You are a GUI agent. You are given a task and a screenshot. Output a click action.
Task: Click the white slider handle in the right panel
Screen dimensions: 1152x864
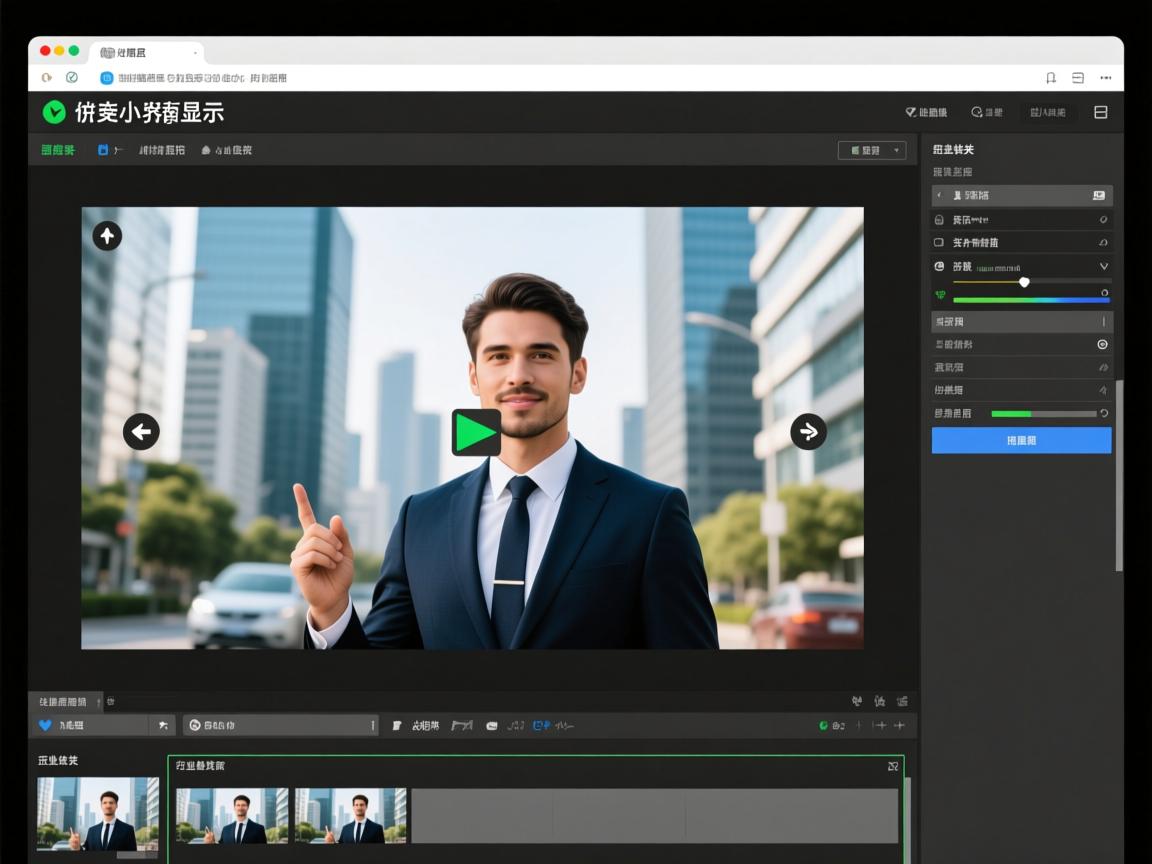pos(1024,282)
